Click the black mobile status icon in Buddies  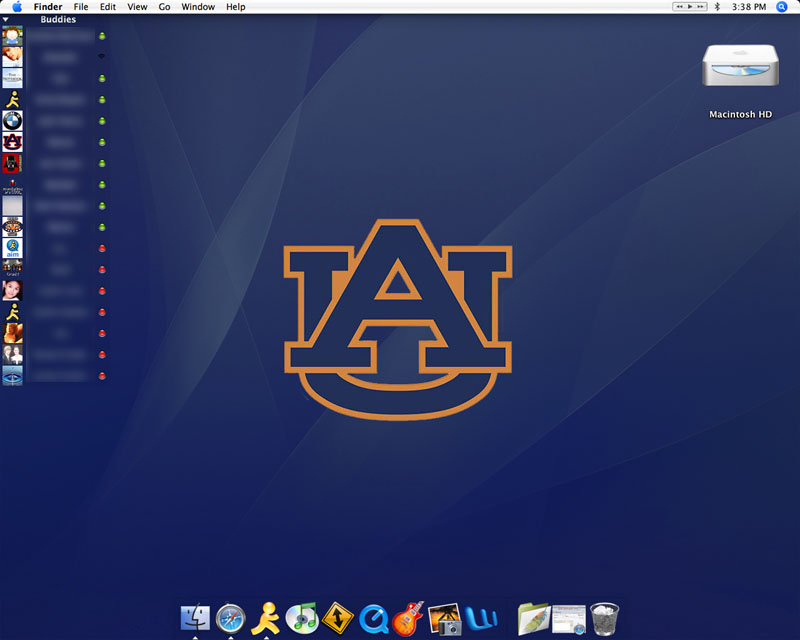pyautogui.click(x=102, y=57)
